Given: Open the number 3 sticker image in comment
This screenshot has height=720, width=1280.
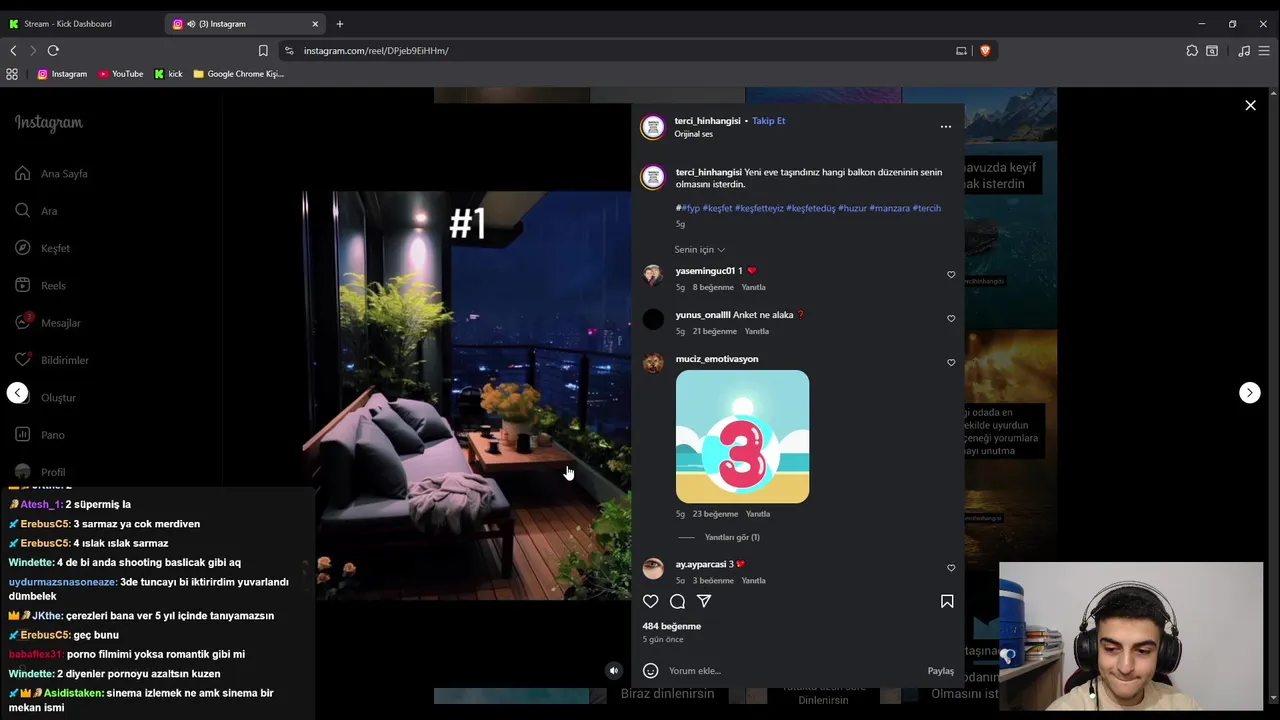Looking at the screenshot, I should pyautogui.click(x=743, y=437).
